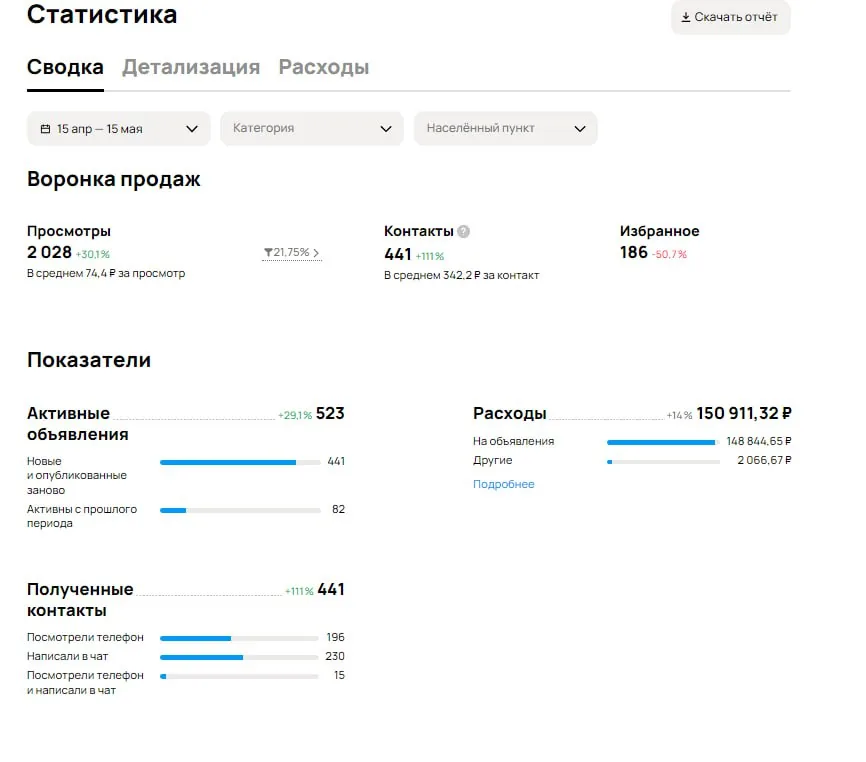Click the Воронка продаж heading
The height and width of the screenshot is (762, 866).
pos(114,179)
